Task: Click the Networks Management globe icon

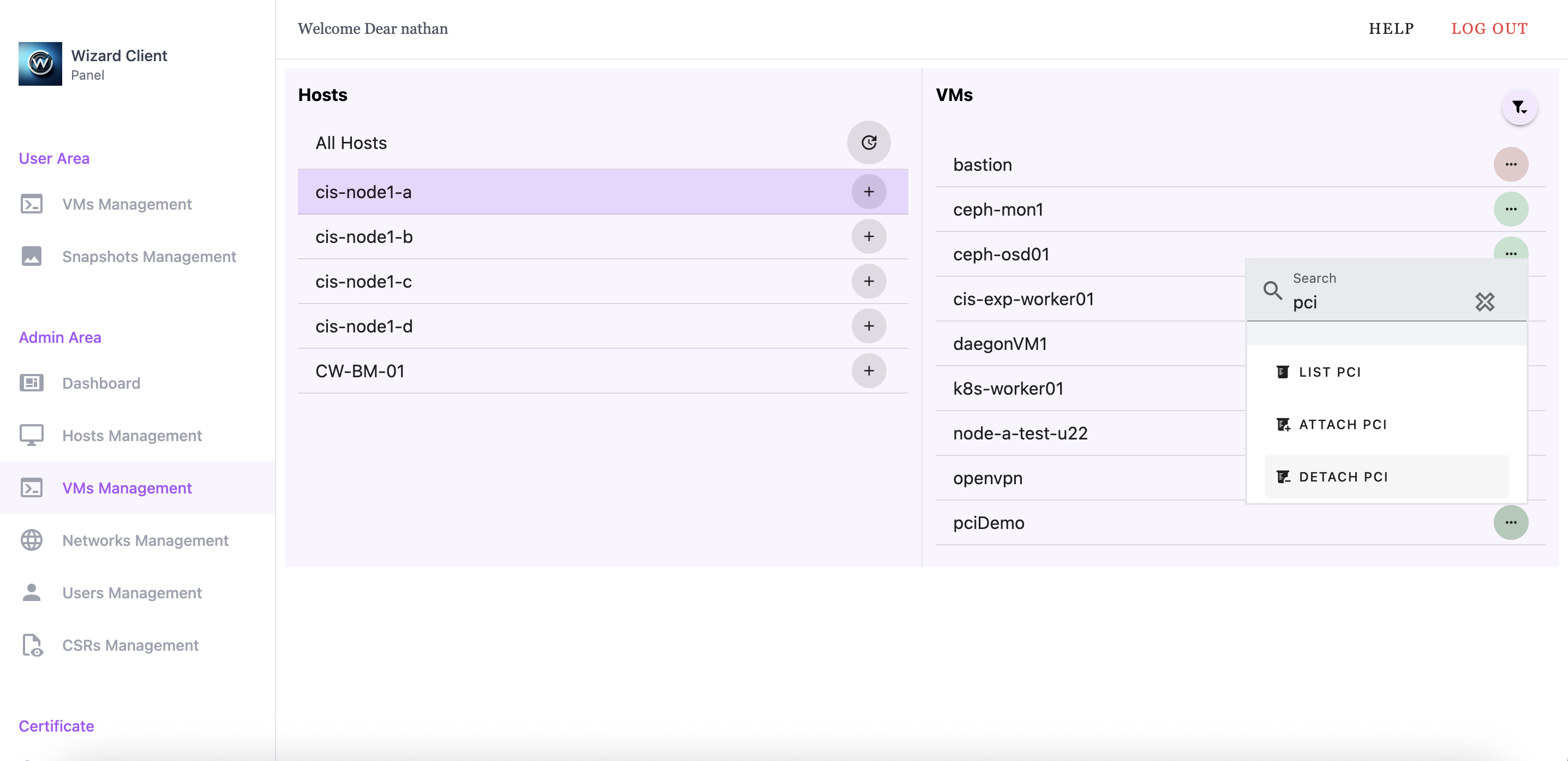Action: click(x=32, y=540)
